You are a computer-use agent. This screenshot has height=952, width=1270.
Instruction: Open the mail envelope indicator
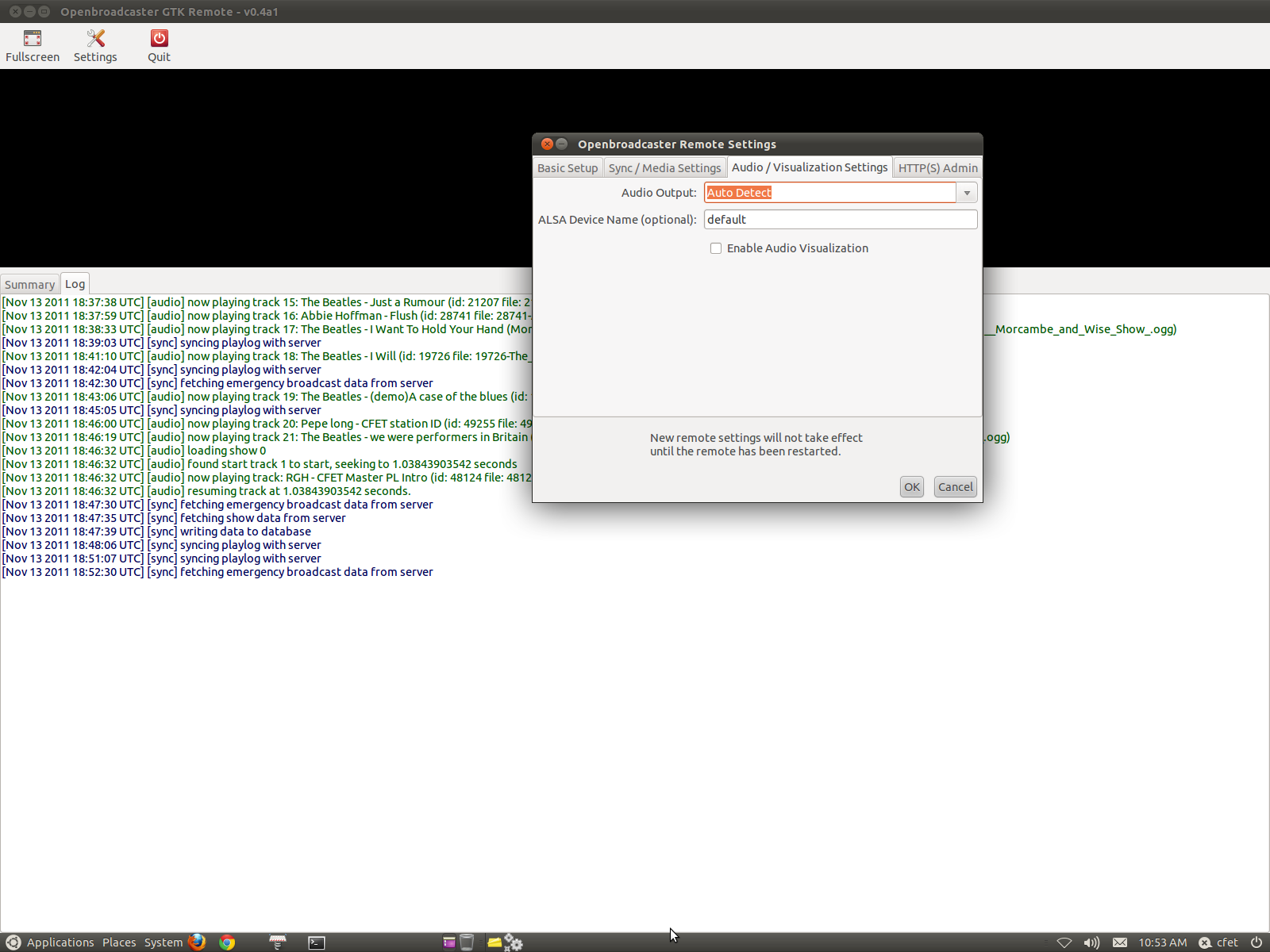point(1120,942)
